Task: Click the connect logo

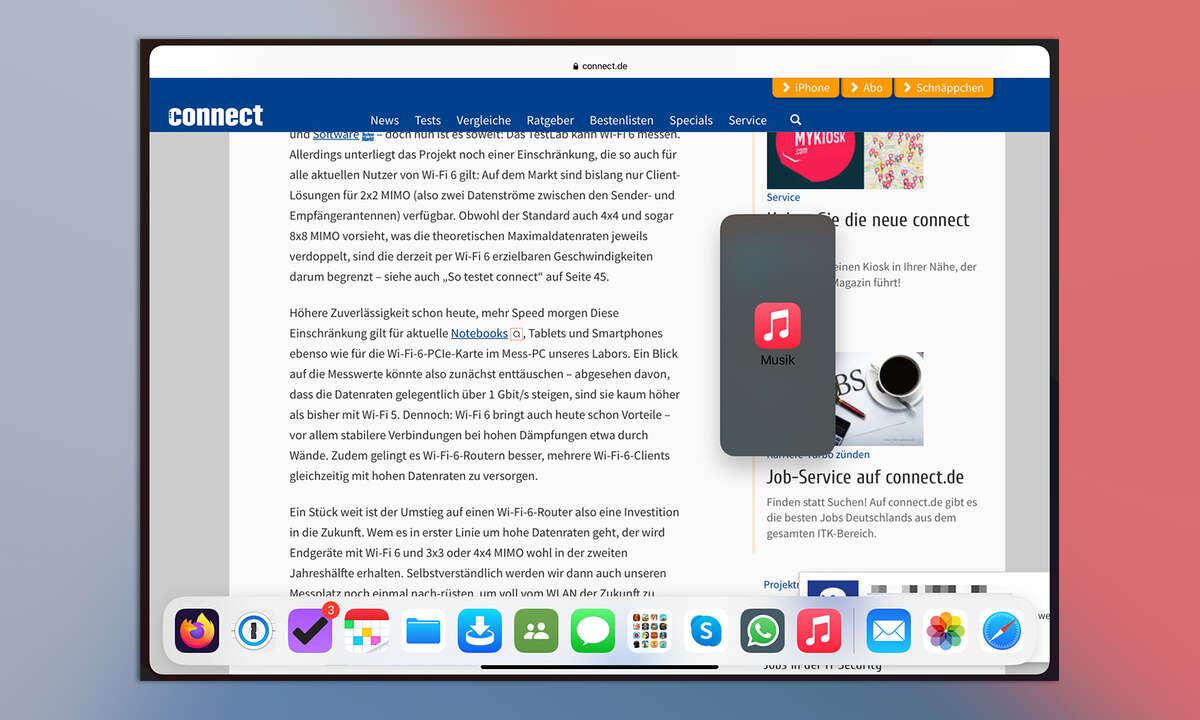Action: (x=216, y=115)
